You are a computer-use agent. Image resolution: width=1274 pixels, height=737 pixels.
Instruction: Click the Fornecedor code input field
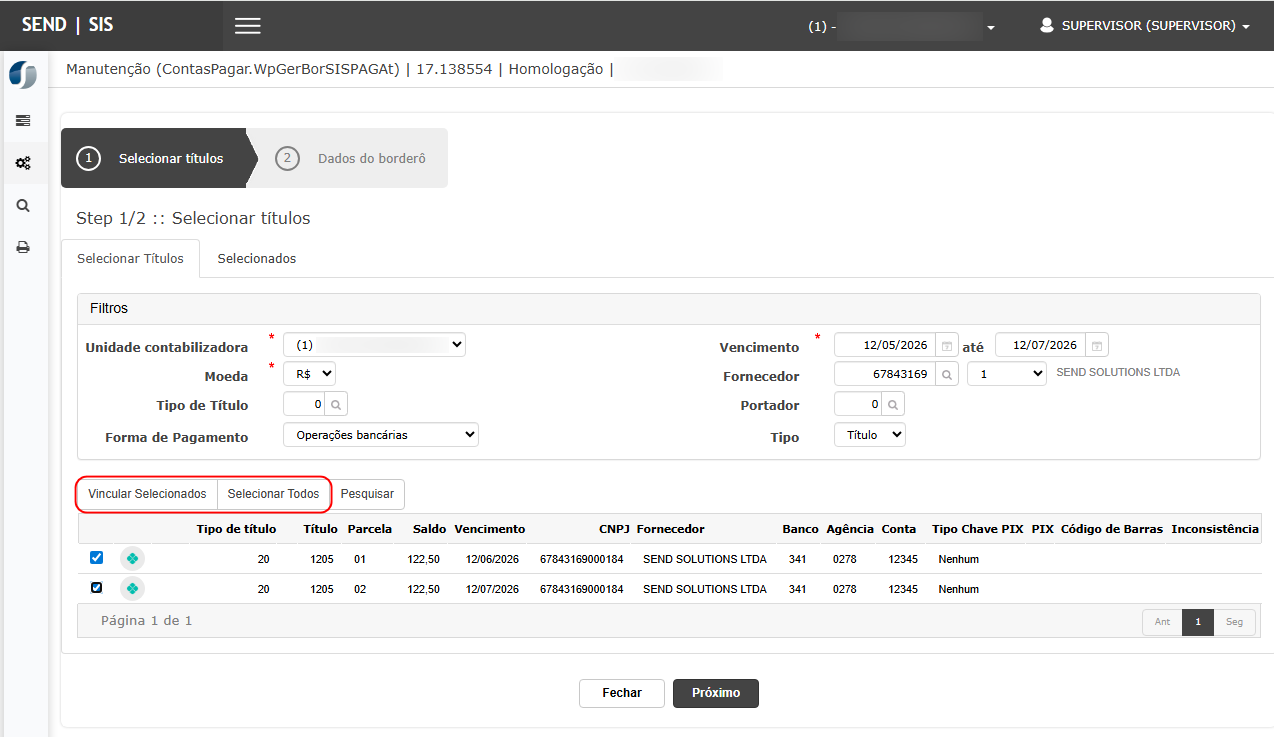click(x=885, y=374)
